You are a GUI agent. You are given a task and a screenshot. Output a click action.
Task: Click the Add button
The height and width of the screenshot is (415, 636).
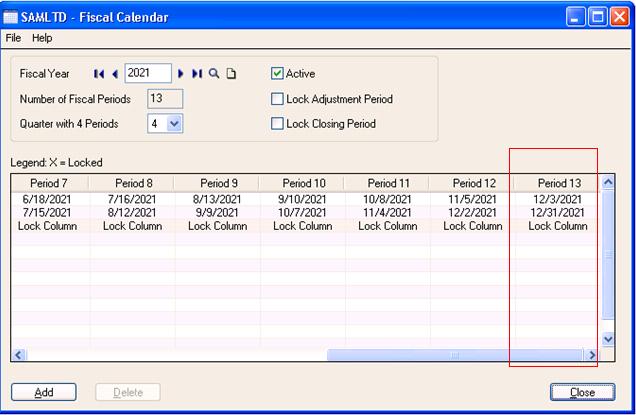(44, 392)
